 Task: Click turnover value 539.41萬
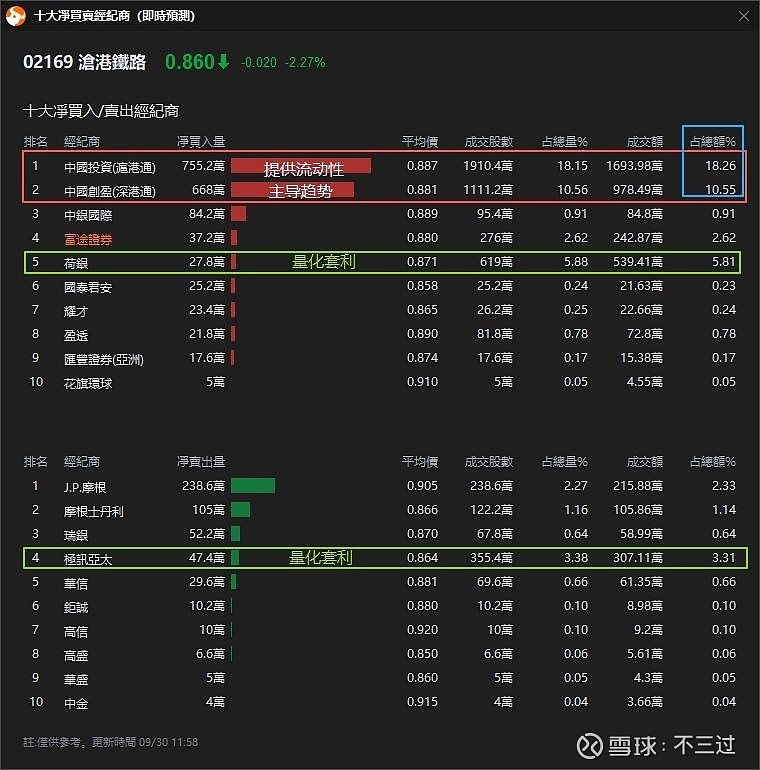tap(638, 262)
